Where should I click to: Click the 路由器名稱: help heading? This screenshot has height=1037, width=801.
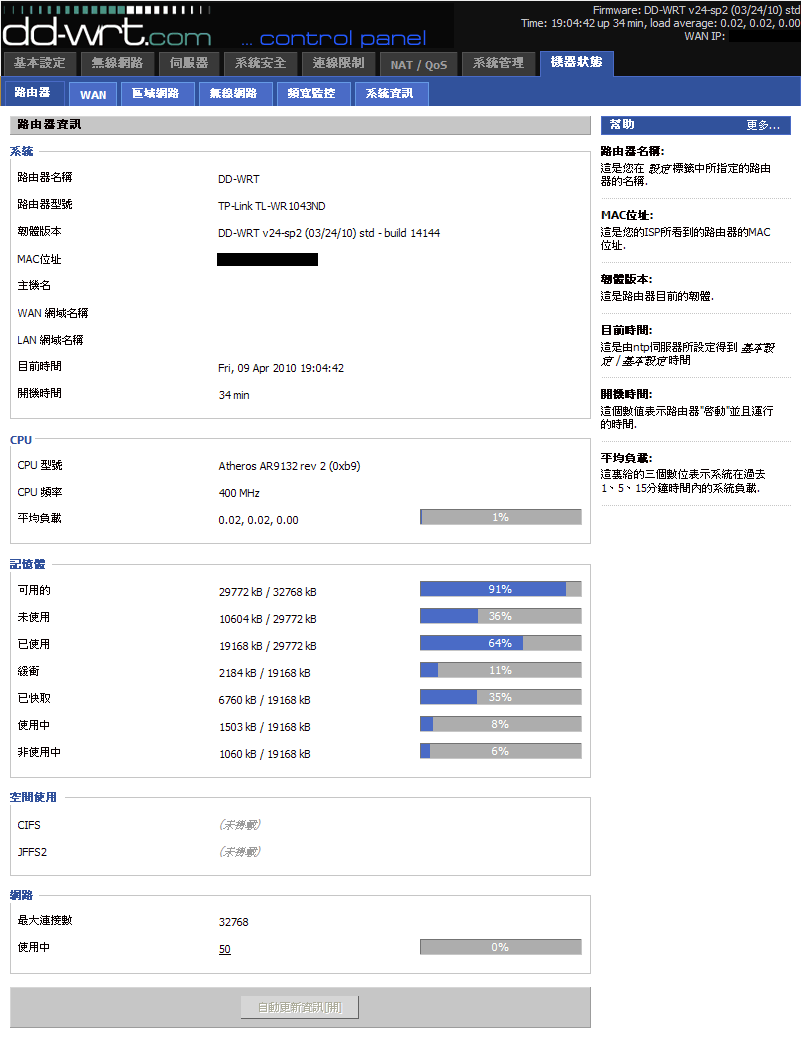pyautogui.click(x=632, y=151)
